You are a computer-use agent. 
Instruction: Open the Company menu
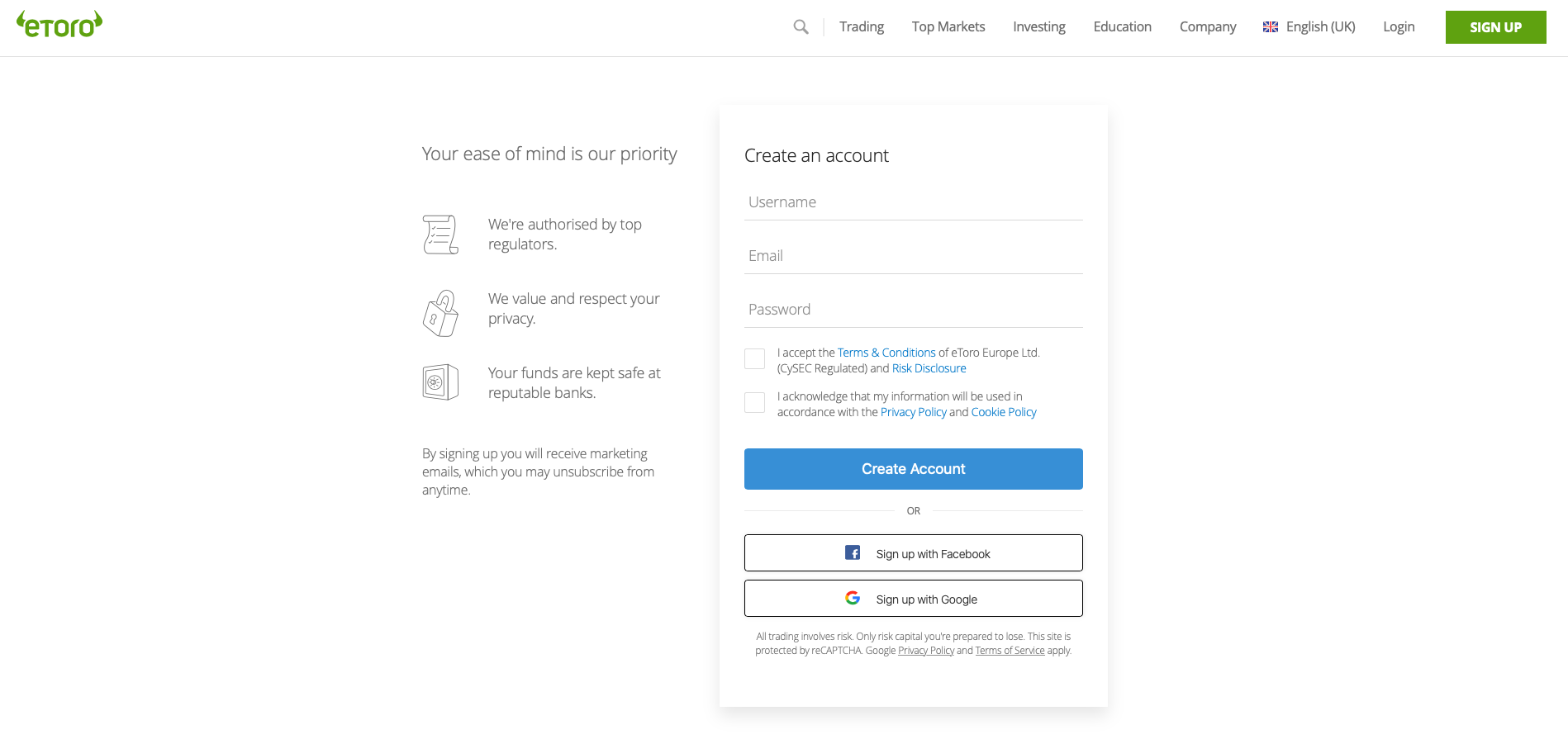tap(1208, 27)
